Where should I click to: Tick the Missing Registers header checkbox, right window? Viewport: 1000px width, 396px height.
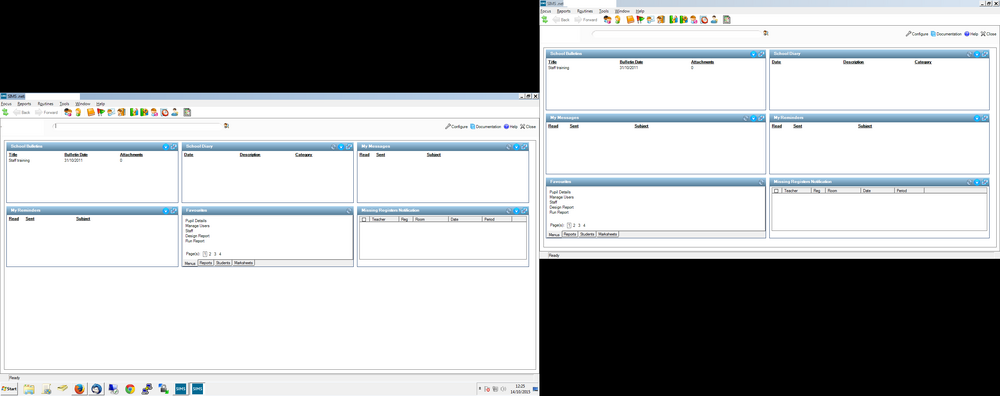tap(776, 191)
